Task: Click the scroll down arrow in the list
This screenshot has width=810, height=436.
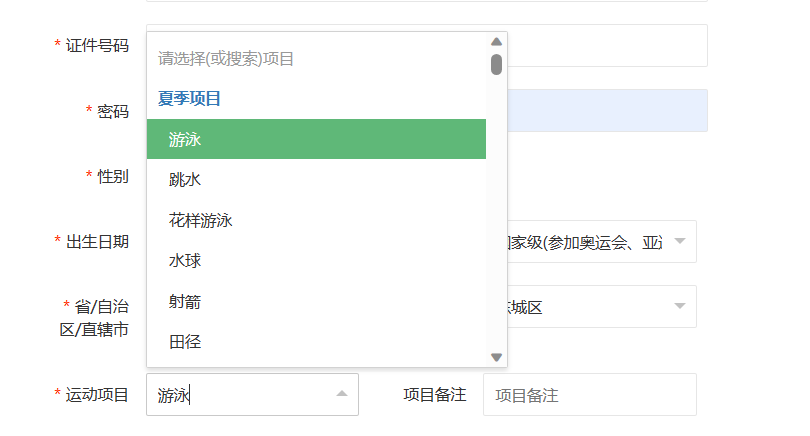Action: pos(496,357)
